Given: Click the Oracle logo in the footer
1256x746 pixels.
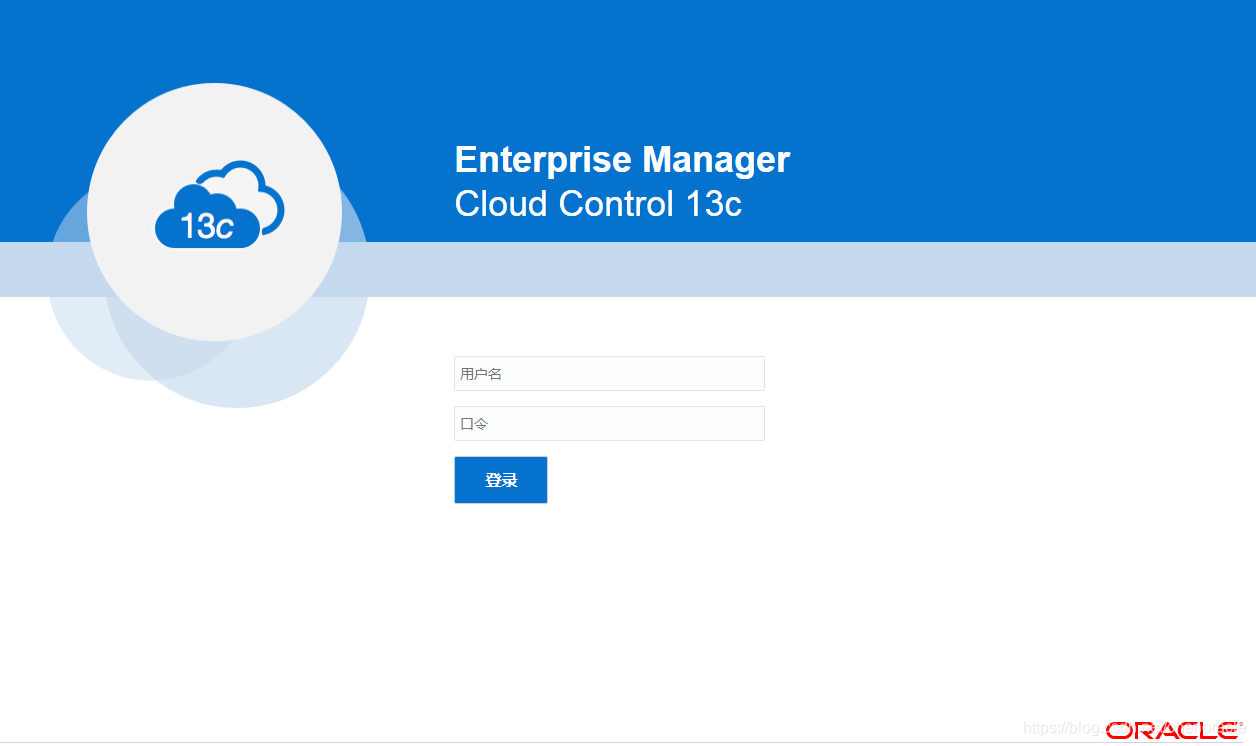Looking at the screenshot, I should [x=1172, y=731].
